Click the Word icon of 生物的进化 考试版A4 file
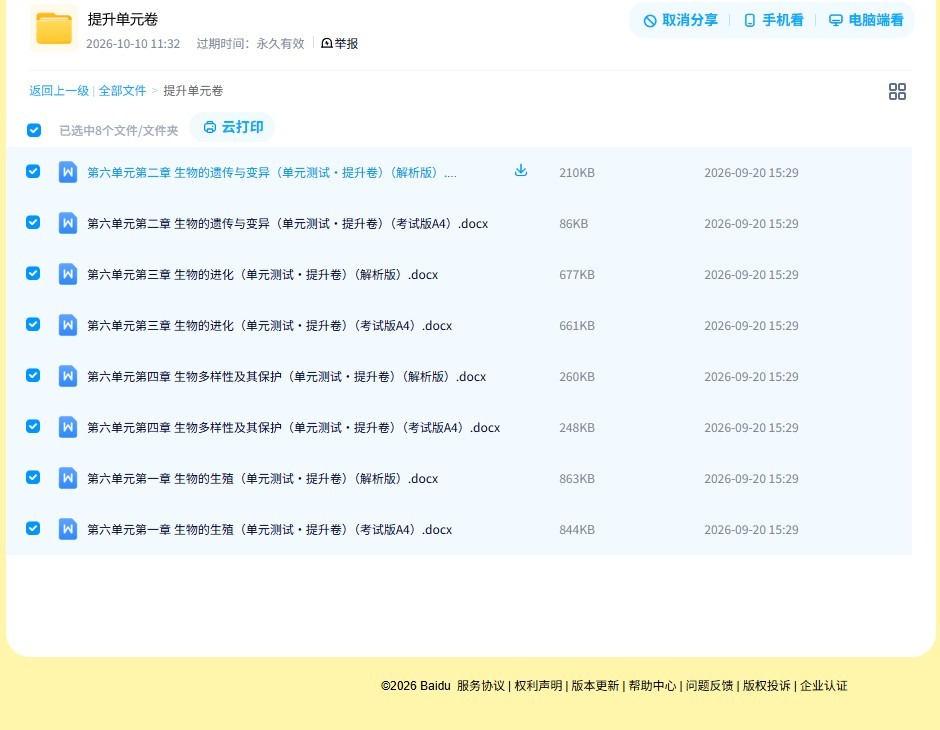This screenshot has height=730, width=940. [68, 325]
